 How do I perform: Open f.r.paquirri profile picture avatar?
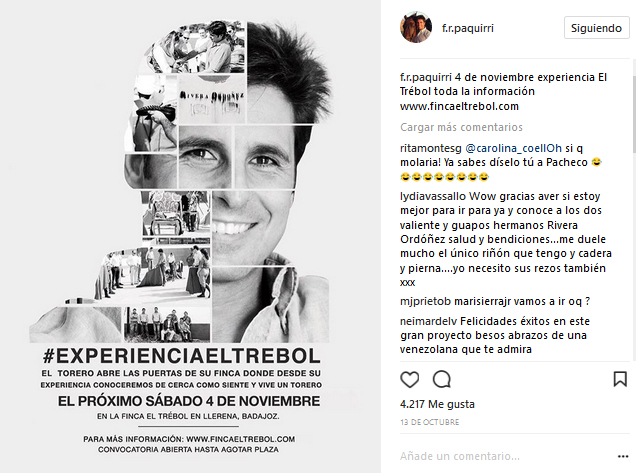pyautogui.click(x=416, y=28)
